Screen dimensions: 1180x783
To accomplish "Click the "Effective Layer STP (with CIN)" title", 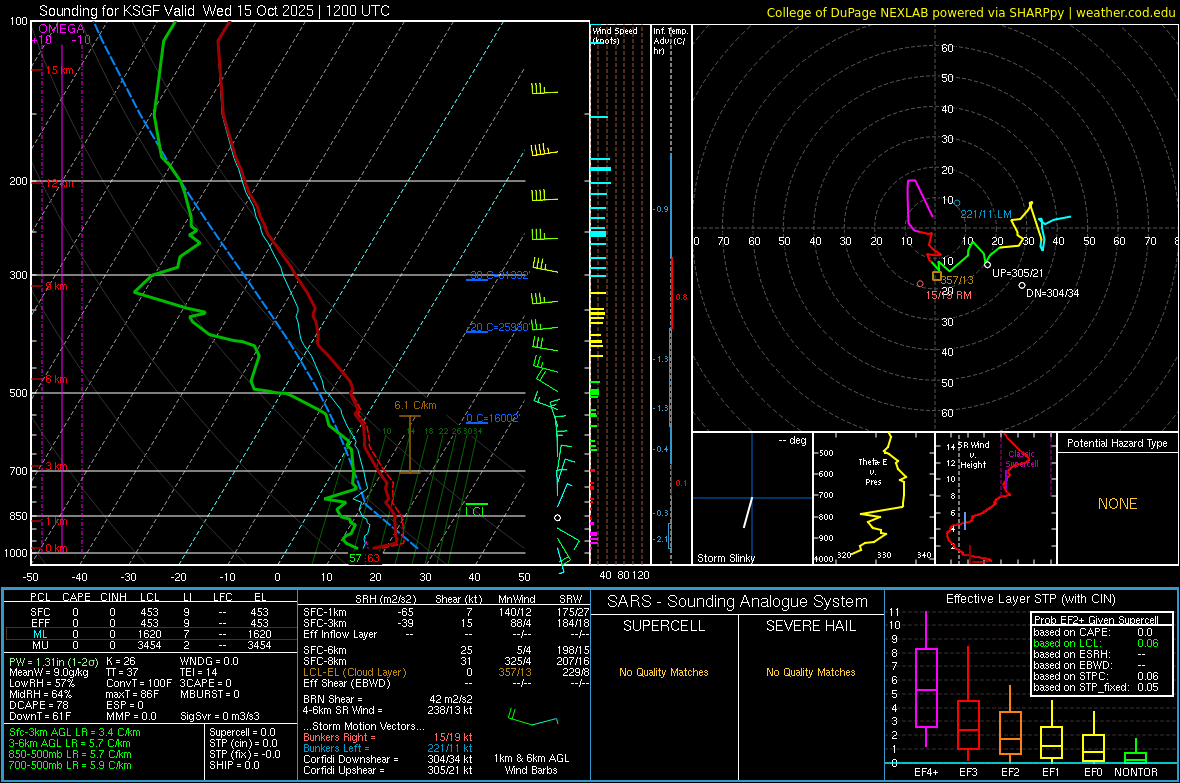I will 1030,599.
